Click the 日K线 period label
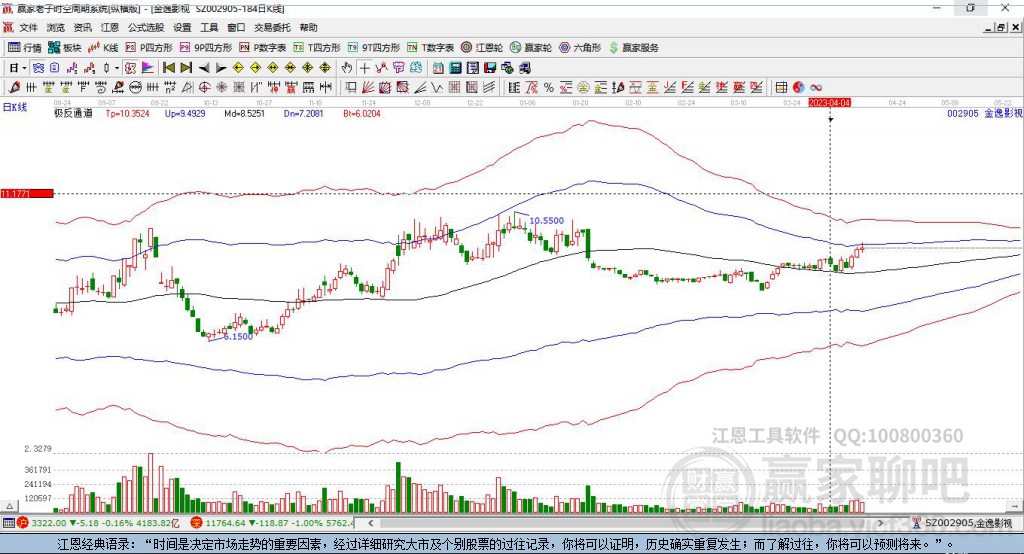Image resolution: width=1024 pixels, height=554 pixels. (x=14, y=107)
